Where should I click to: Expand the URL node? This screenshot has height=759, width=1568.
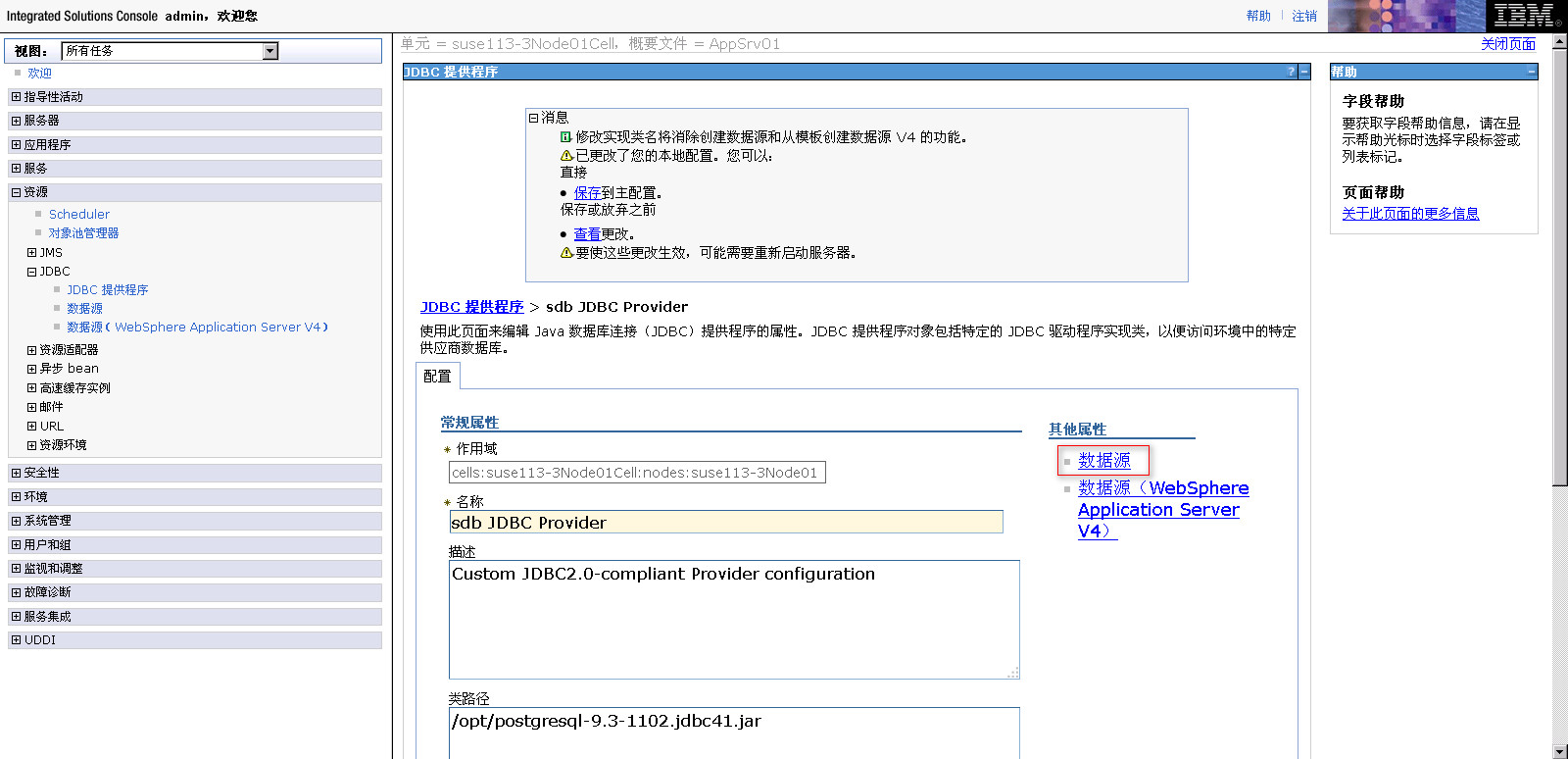click(x=31, y=427)
